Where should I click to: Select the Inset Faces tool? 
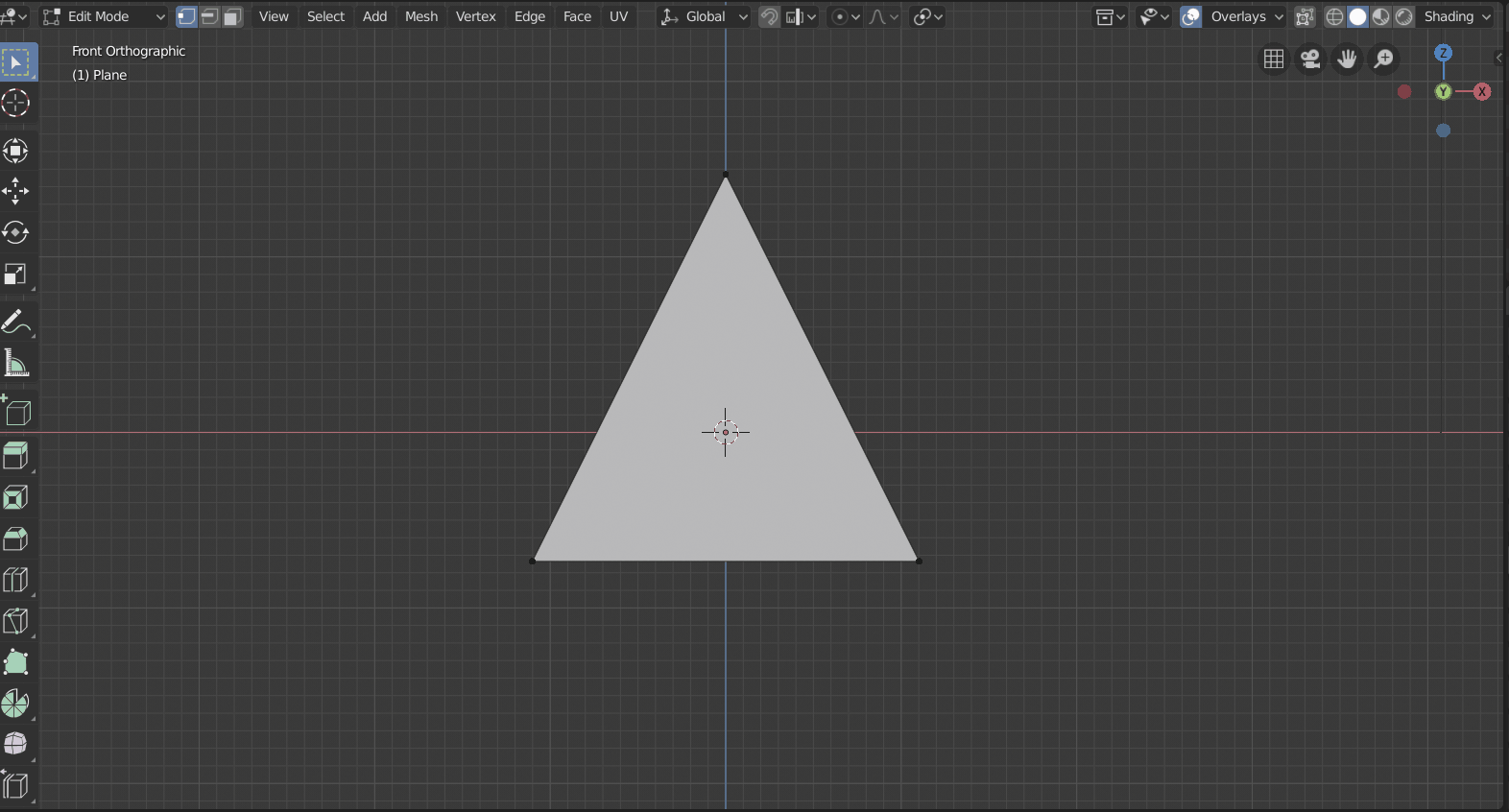pyautogui.click(x=16, y=497)
